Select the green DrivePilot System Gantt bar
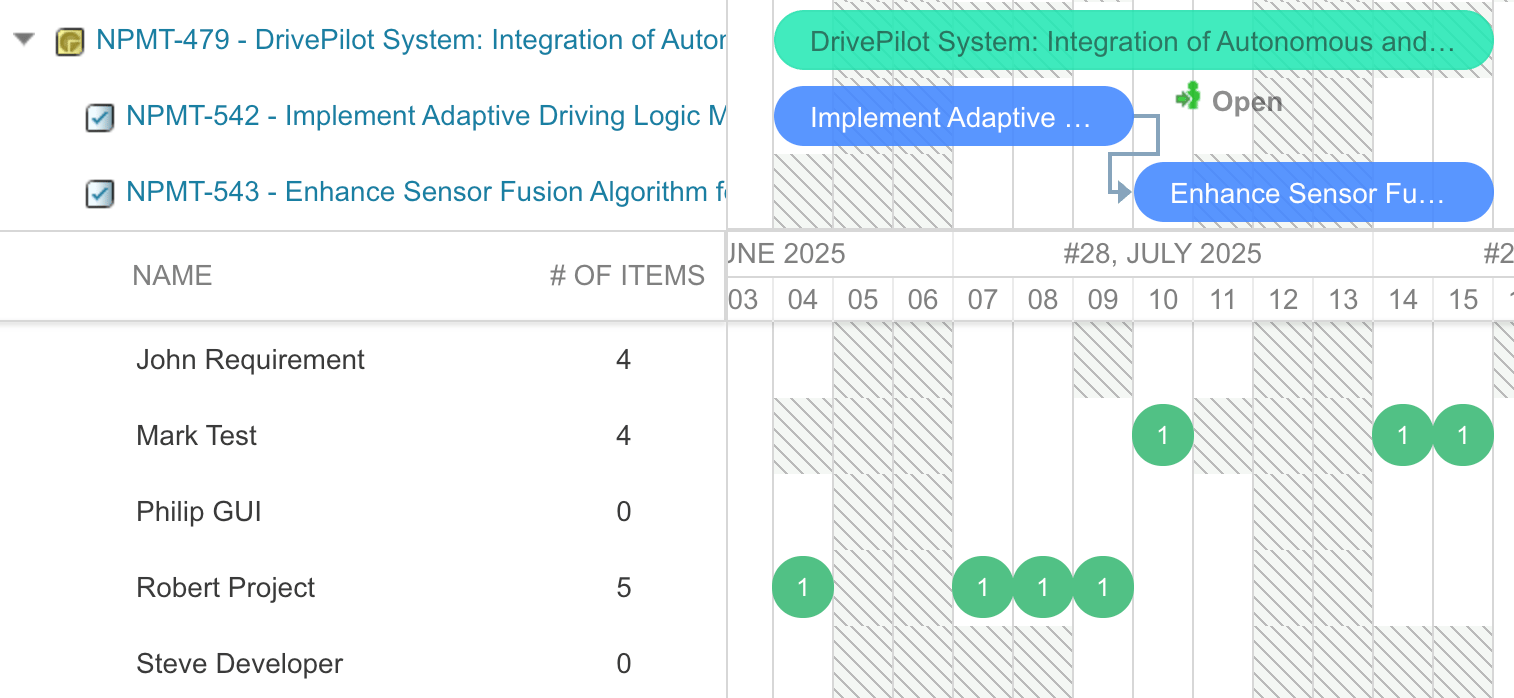Screen dimensions: 1514x698 coord(1133,41)
